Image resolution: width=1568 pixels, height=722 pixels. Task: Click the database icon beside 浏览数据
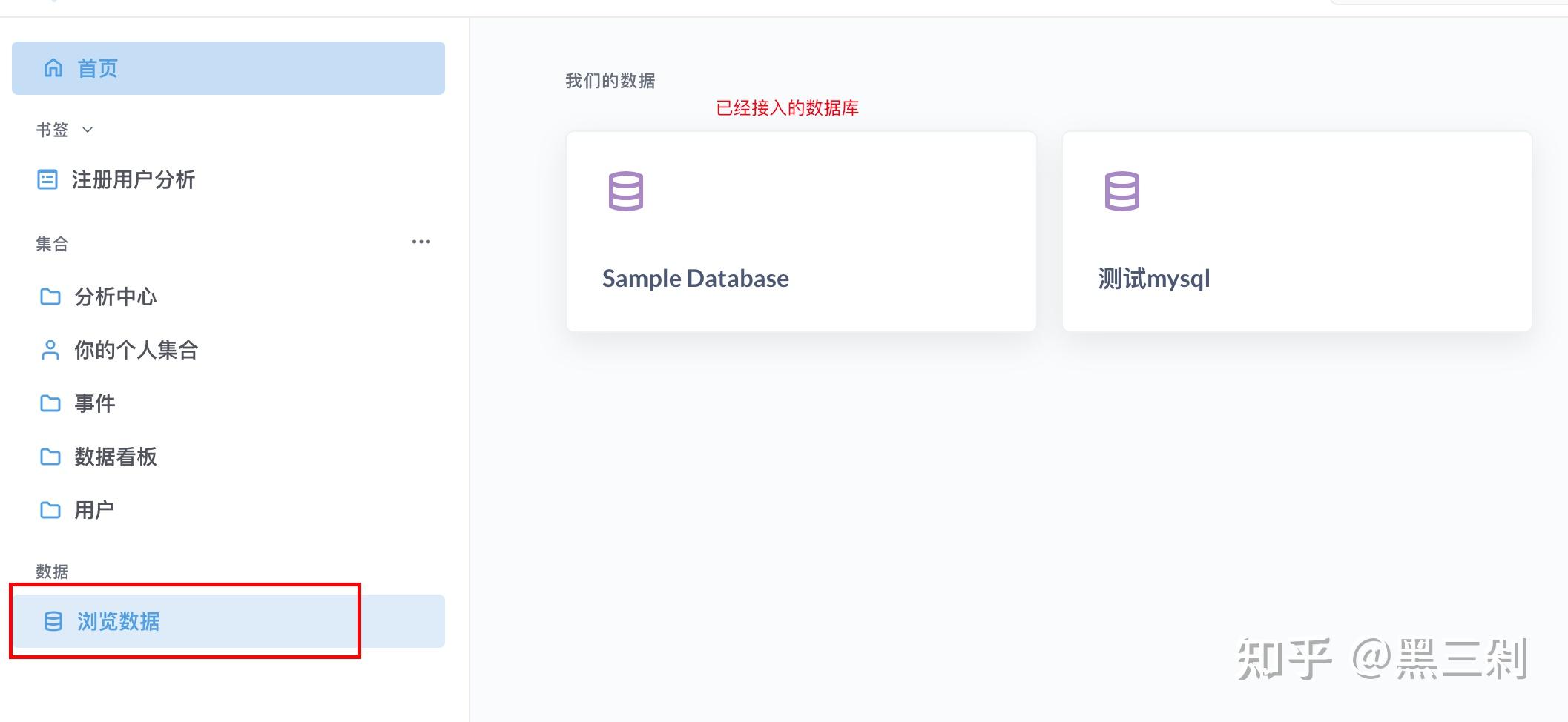point(53,621)
